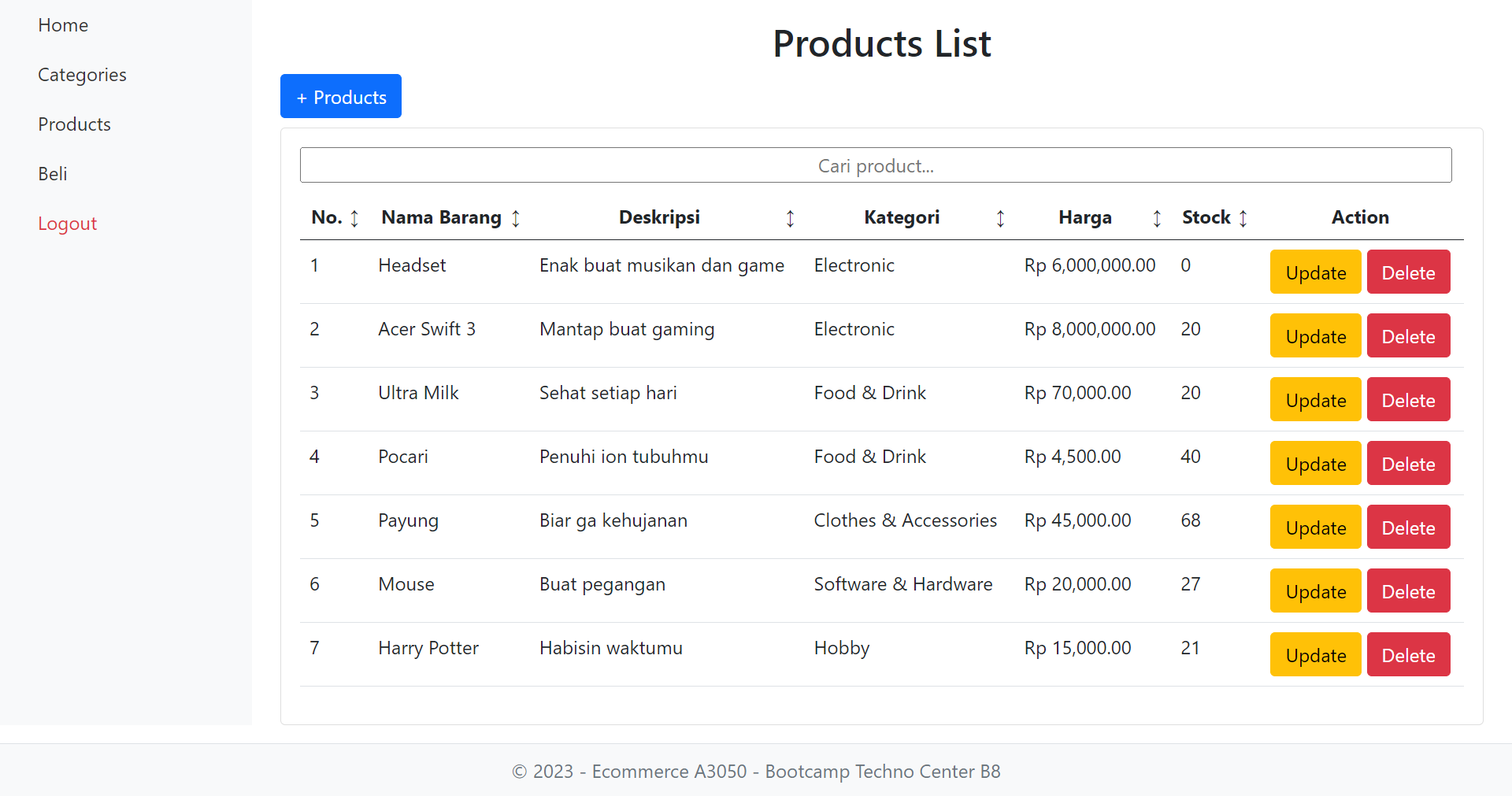Go to Categories in the sidebar

click(82, 75)
